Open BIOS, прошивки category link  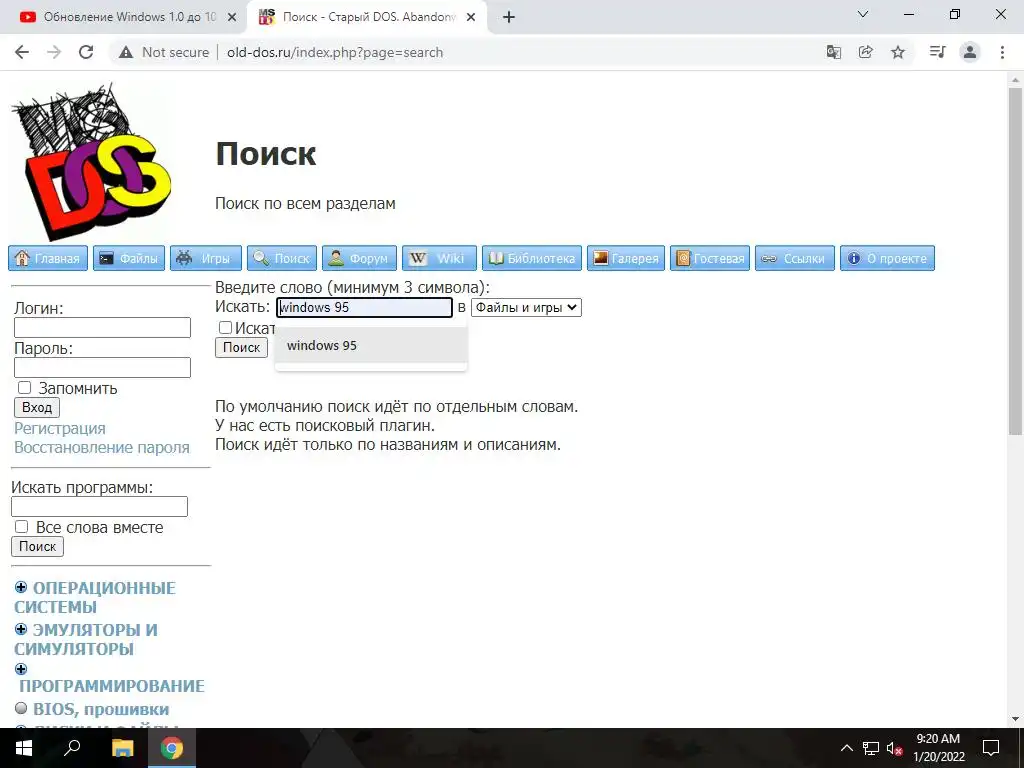click(x=101, y=709)
